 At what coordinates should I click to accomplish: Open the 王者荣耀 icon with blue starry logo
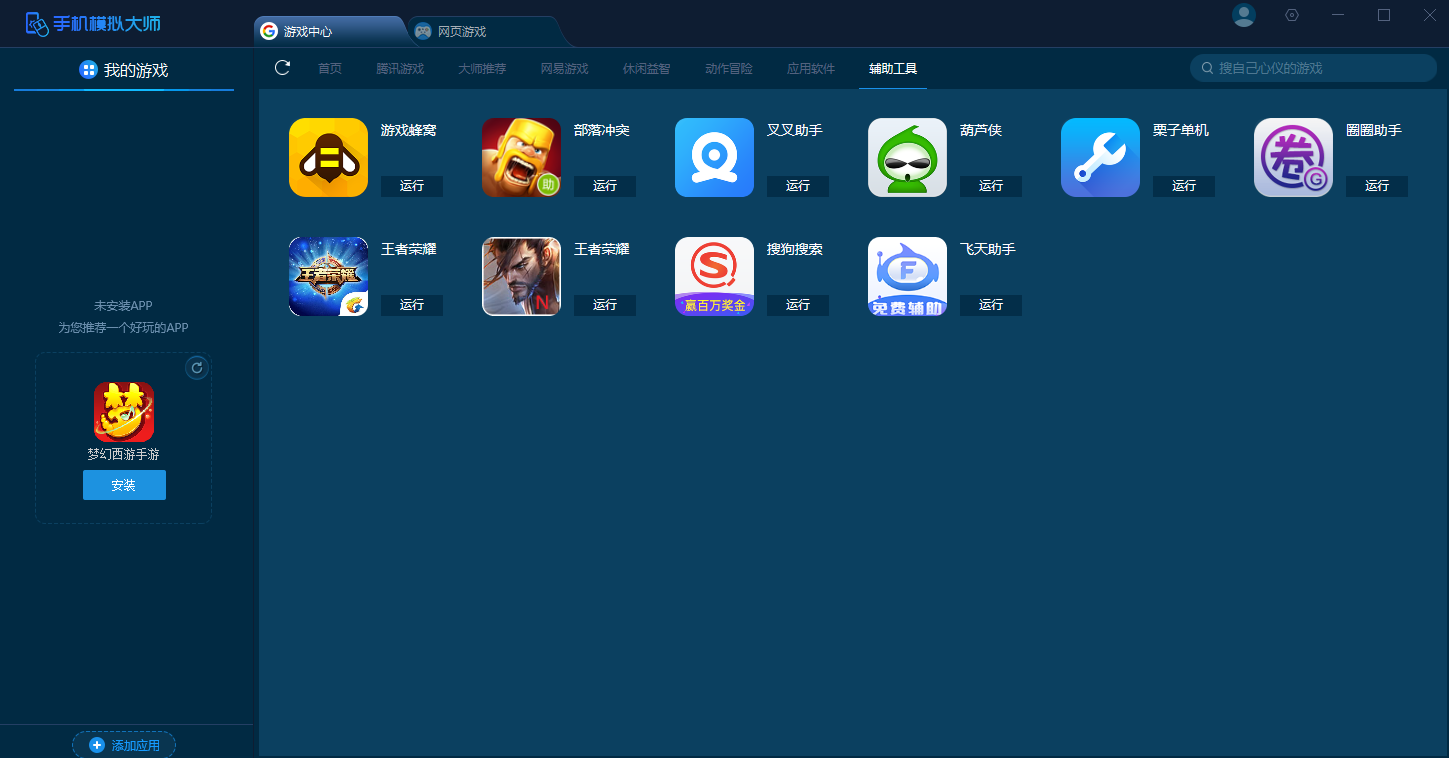tap(328, 277)
